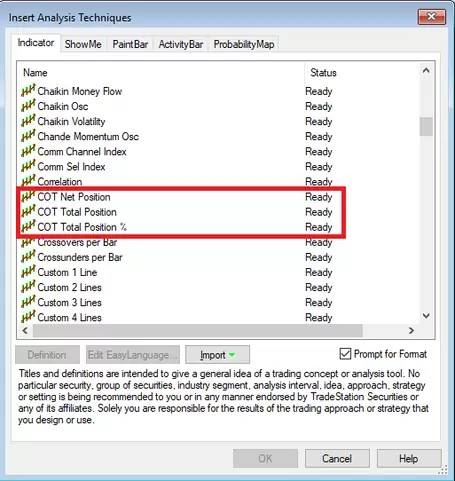Select the Chaikin Money Flow indicator icon
455x481 pixels.
point(28,91)
